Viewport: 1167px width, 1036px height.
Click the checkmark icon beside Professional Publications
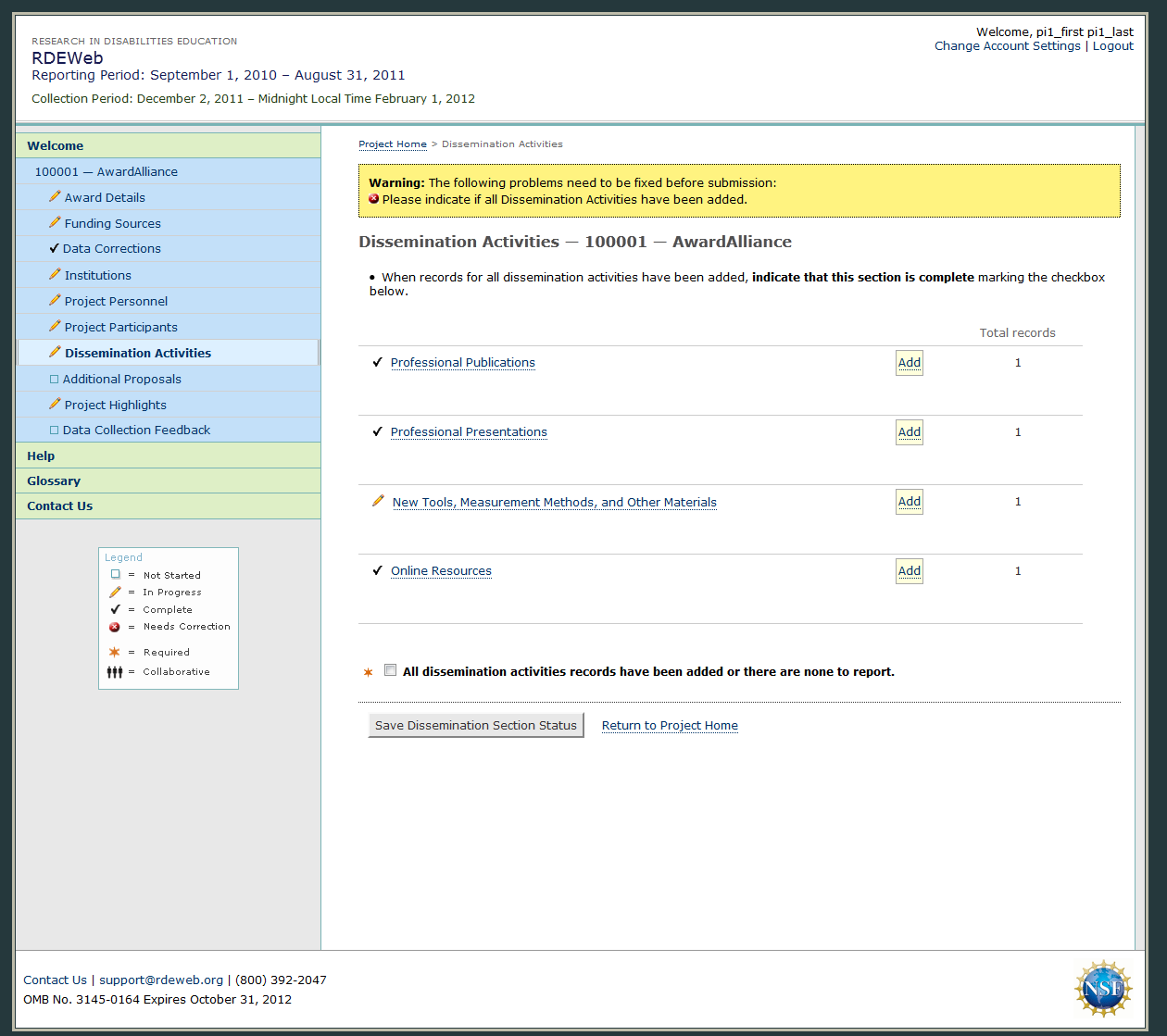[x=377, y=362]
